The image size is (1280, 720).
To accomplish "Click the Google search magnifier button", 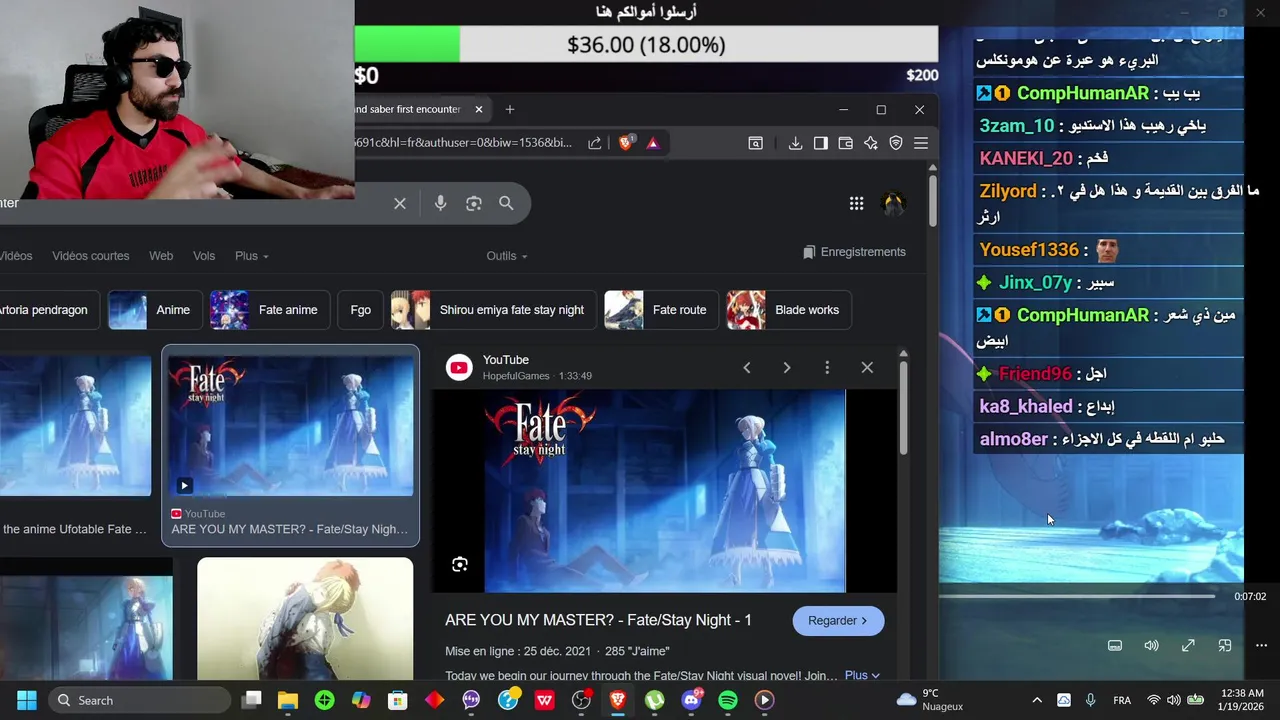I will point(506,203).
